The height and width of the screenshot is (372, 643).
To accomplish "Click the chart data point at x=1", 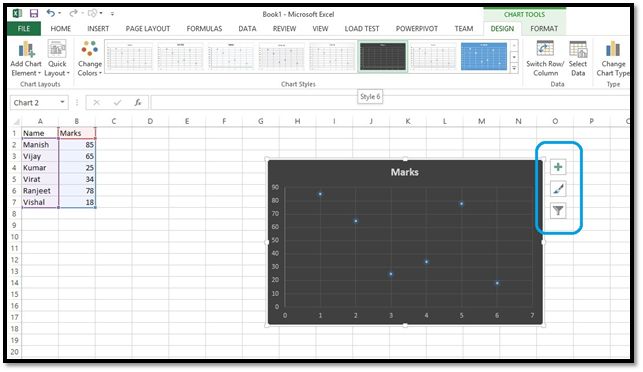I will coord(320,194).
